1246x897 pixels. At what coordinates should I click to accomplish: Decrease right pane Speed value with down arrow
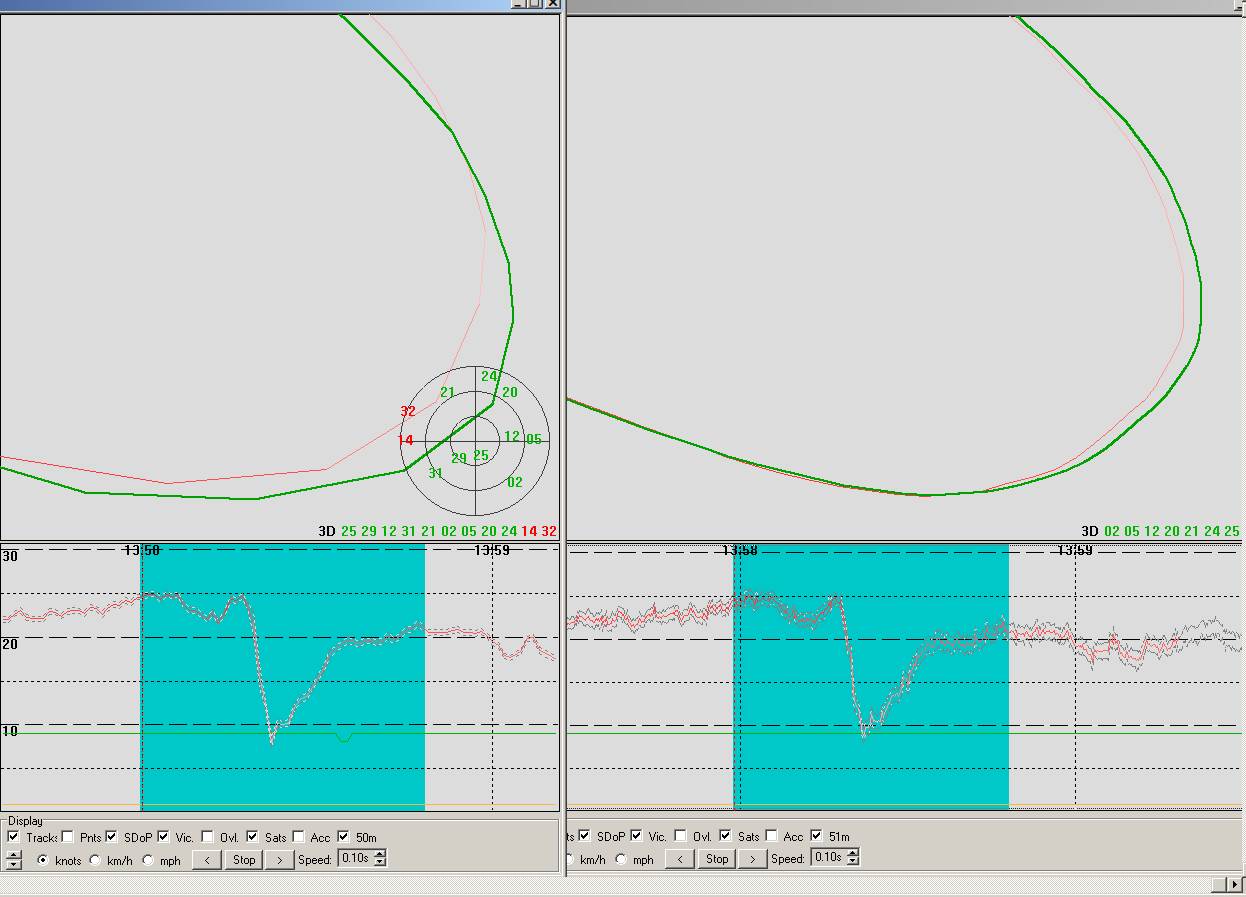853,862
